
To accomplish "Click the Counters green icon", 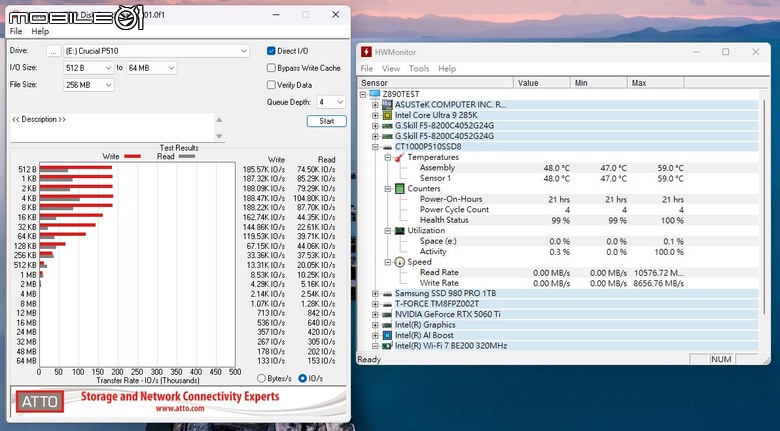I will pos(399,189).
